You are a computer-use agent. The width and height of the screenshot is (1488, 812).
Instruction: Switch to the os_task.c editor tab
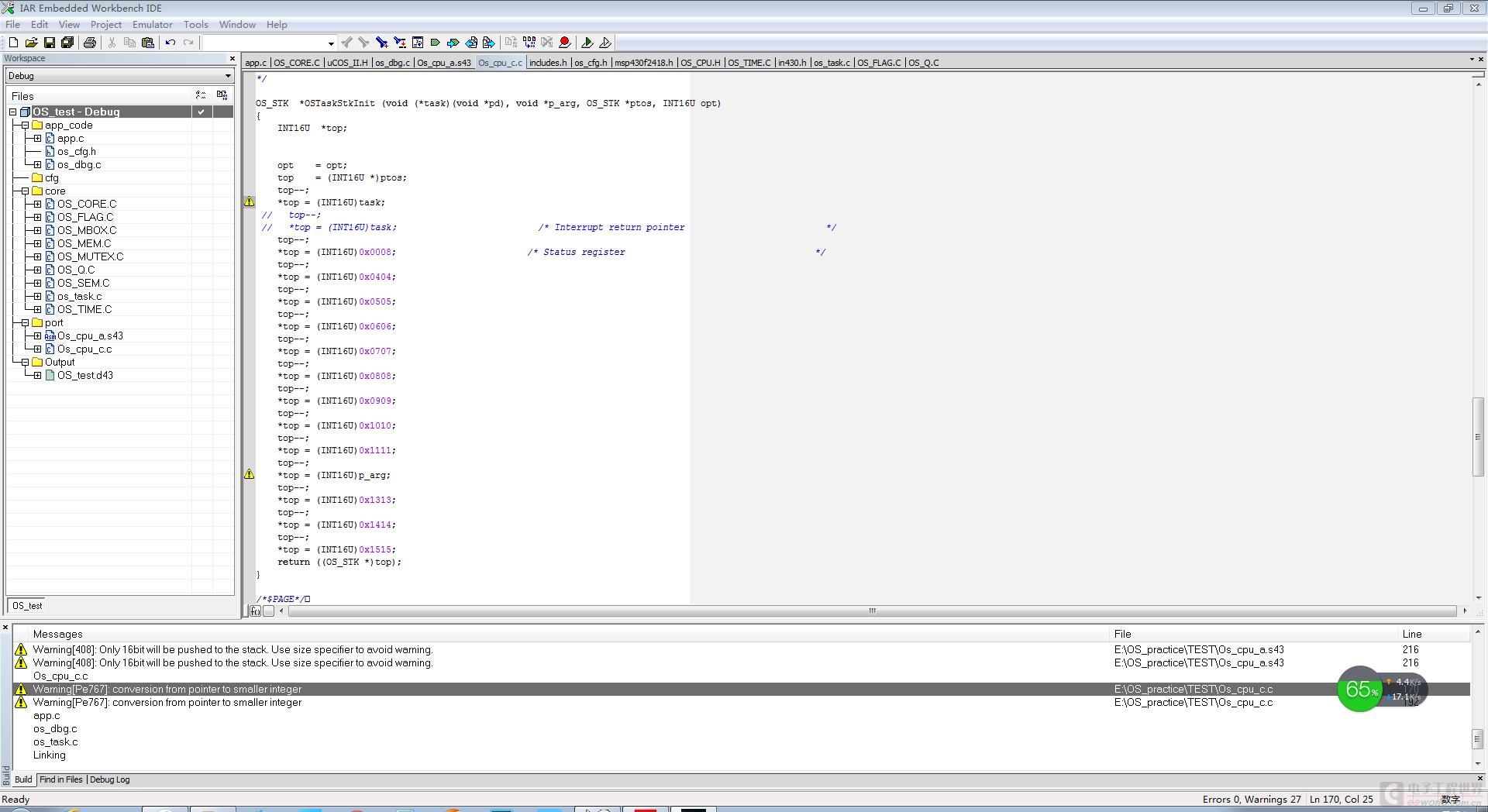(832, 63)
